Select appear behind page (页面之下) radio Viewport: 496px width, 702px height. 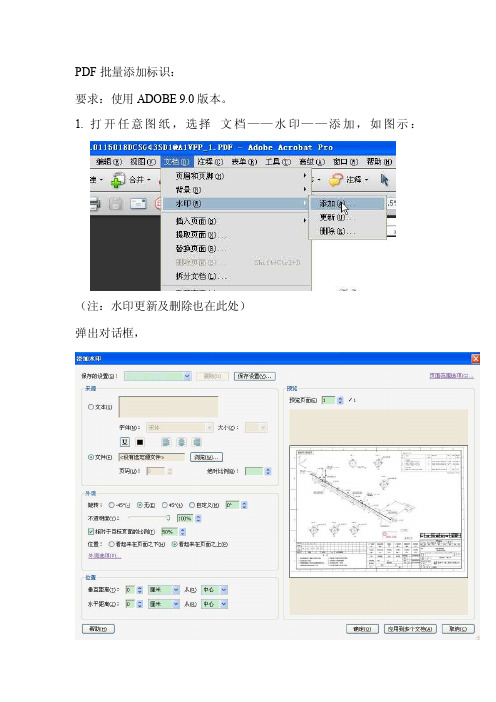(111, 544)
